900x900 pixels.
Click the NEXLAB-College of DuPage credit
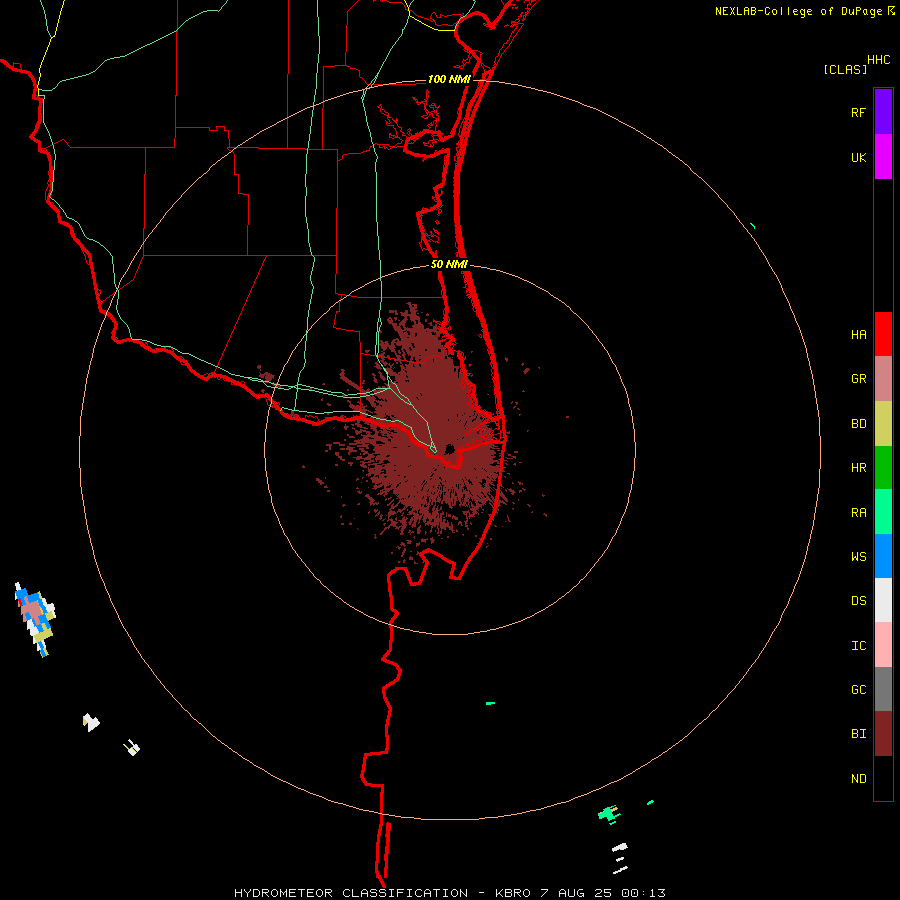[798, 11]
